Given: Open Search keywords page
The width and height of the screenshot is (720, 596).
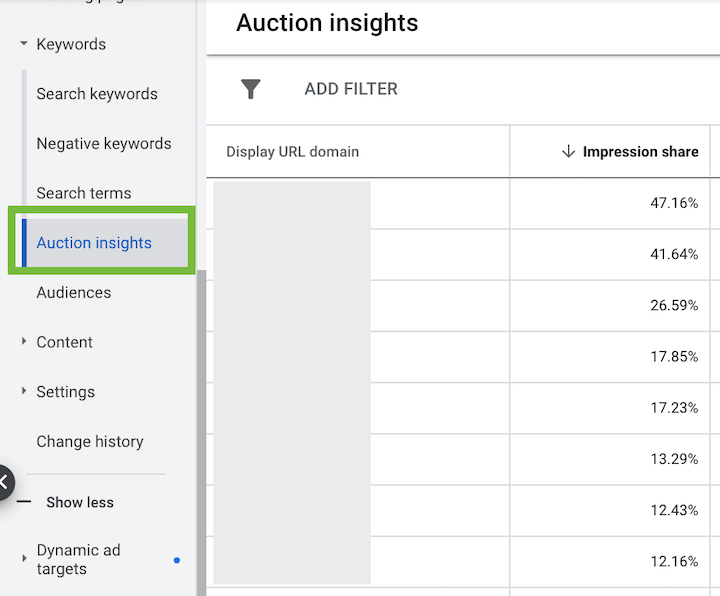Looking at the screenshot, I should pos(97,94).
